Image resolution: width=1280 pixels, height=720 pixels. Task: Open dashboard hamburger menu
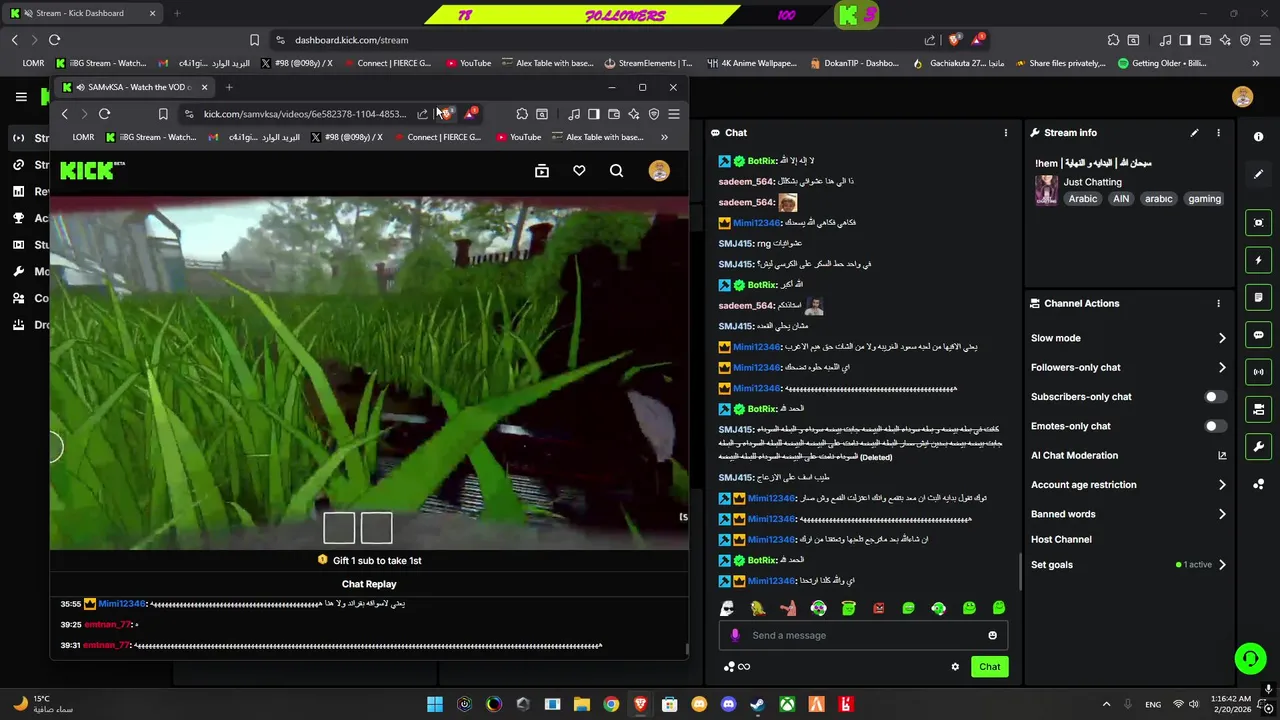[x=21, y=97]
